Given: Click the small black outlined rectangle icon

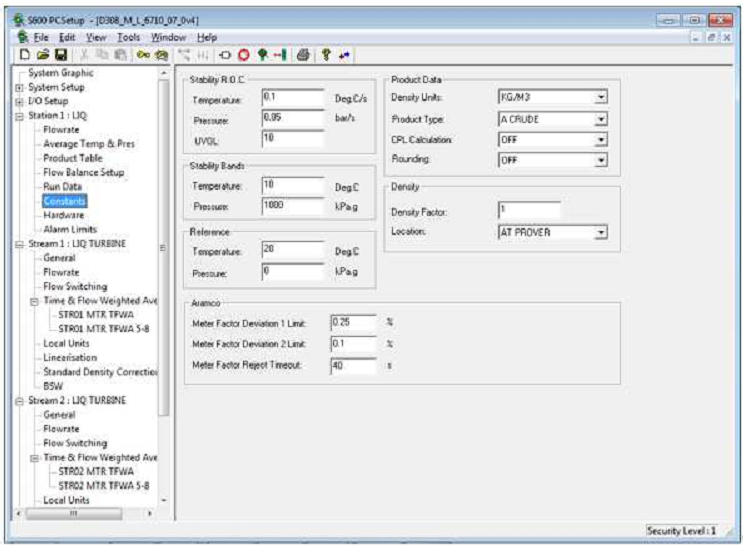Looking at the screenshot, I should click(x=225, y=55).
